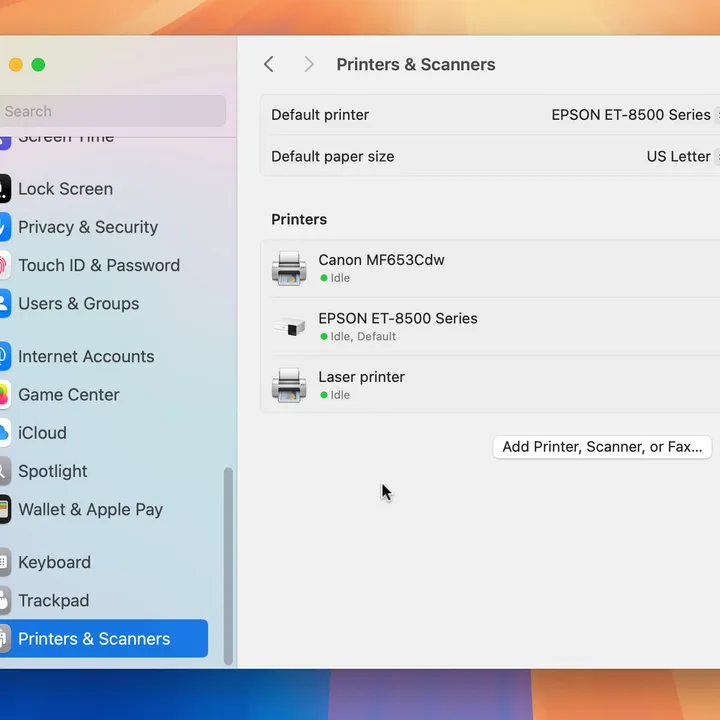Viewport: 720px width, 720px height.
Task: Select the Keyboard icon in sidebar
Action: [x=5, y=562]
